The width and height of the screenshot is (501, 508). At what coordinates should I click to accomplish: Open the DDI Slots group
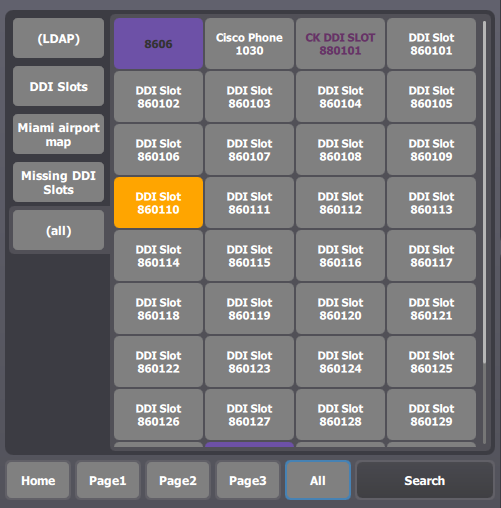(x=58, y=86)
